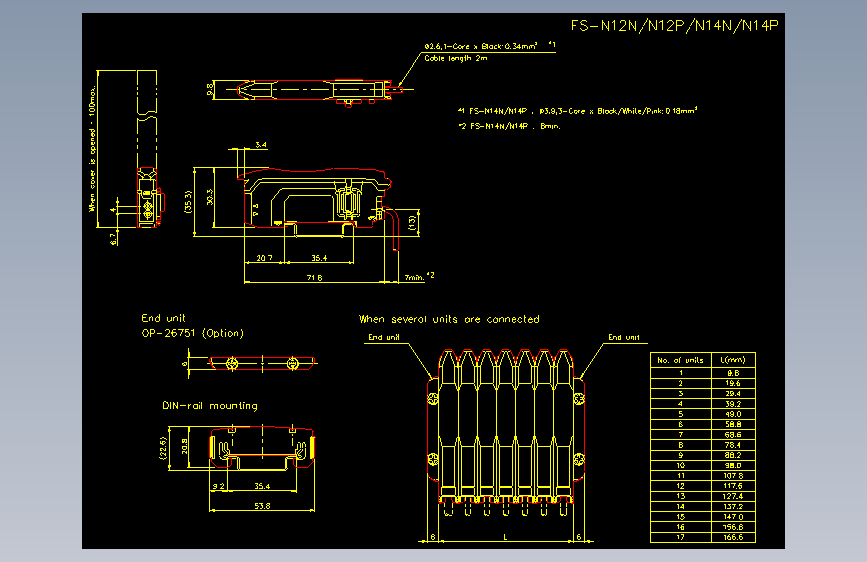Select the "107.8" table cell
The width and height of the screenshot is (867, 562).
733,476
